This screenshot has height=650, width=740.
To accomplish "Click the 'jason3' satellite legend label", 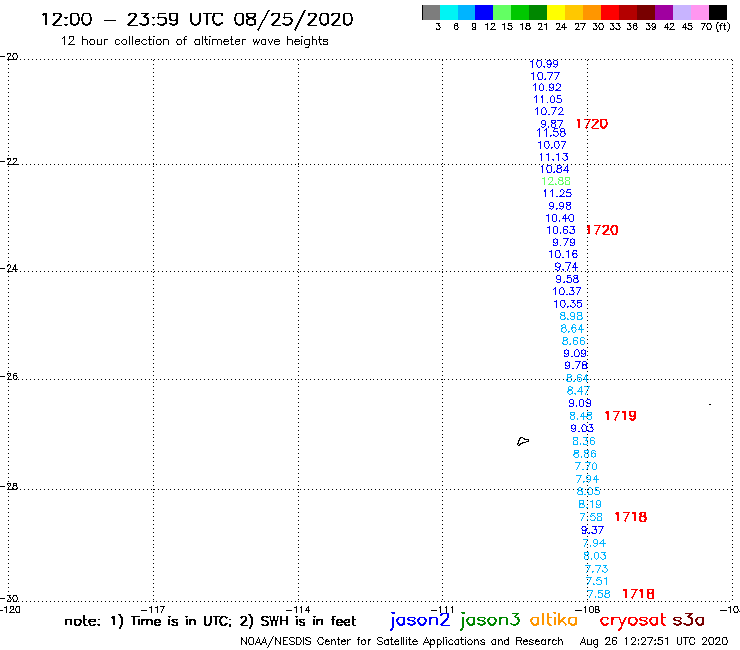I will coord(490,620).
